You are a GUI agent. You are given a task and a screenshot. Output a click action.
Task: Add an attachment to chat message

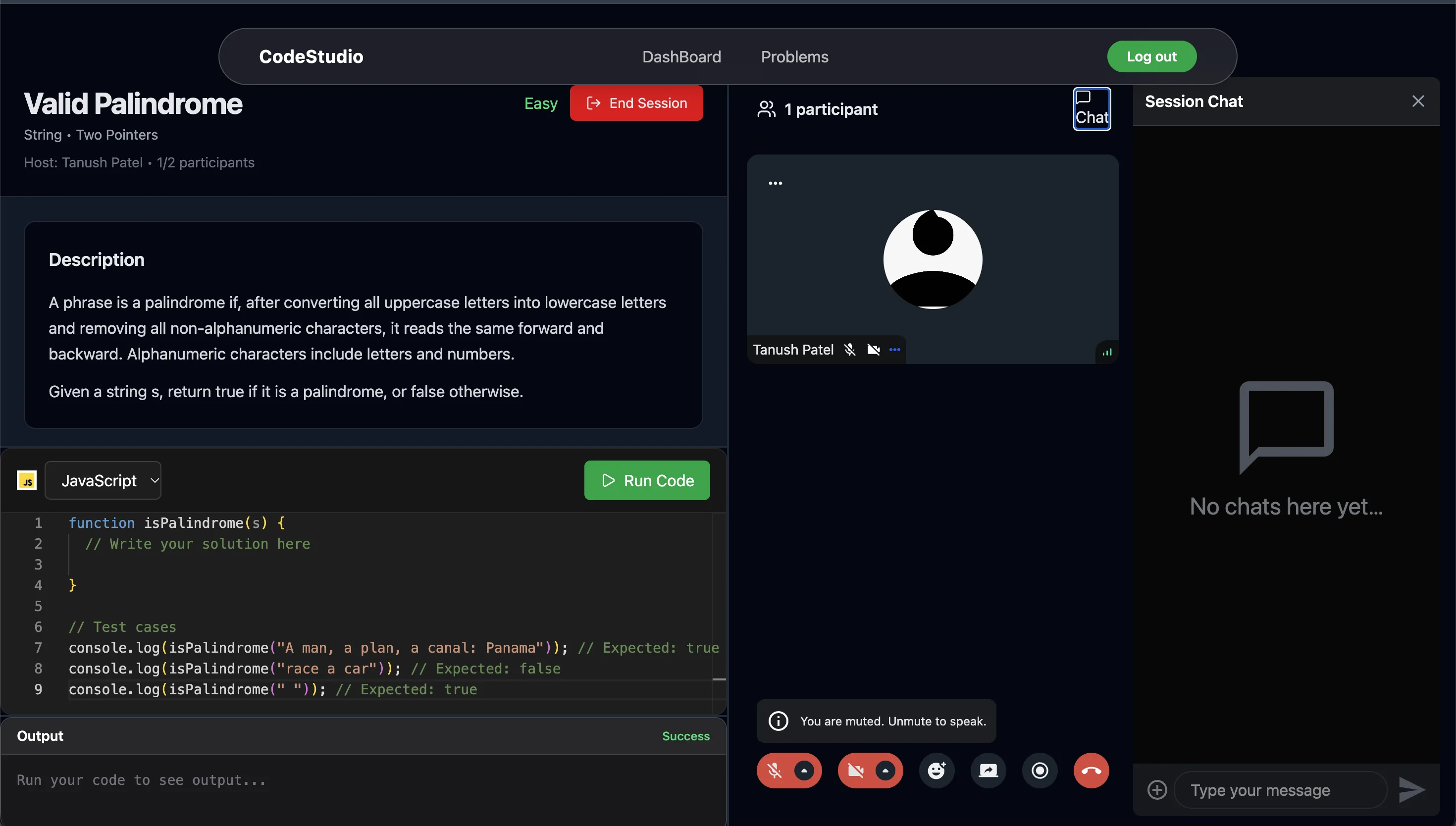pyautogui.click(x=1157, y=790)
